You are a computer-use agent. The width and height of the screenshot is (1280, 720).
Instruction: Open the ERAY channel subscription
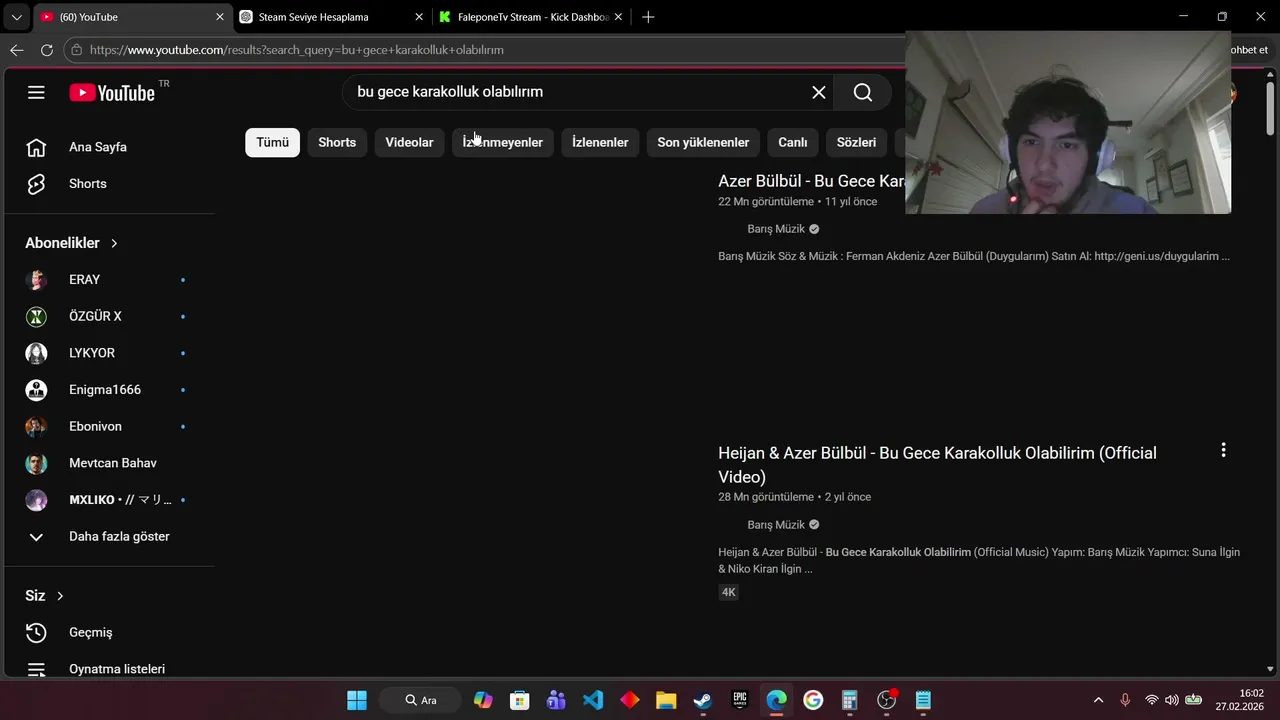(x=110, y=280)
